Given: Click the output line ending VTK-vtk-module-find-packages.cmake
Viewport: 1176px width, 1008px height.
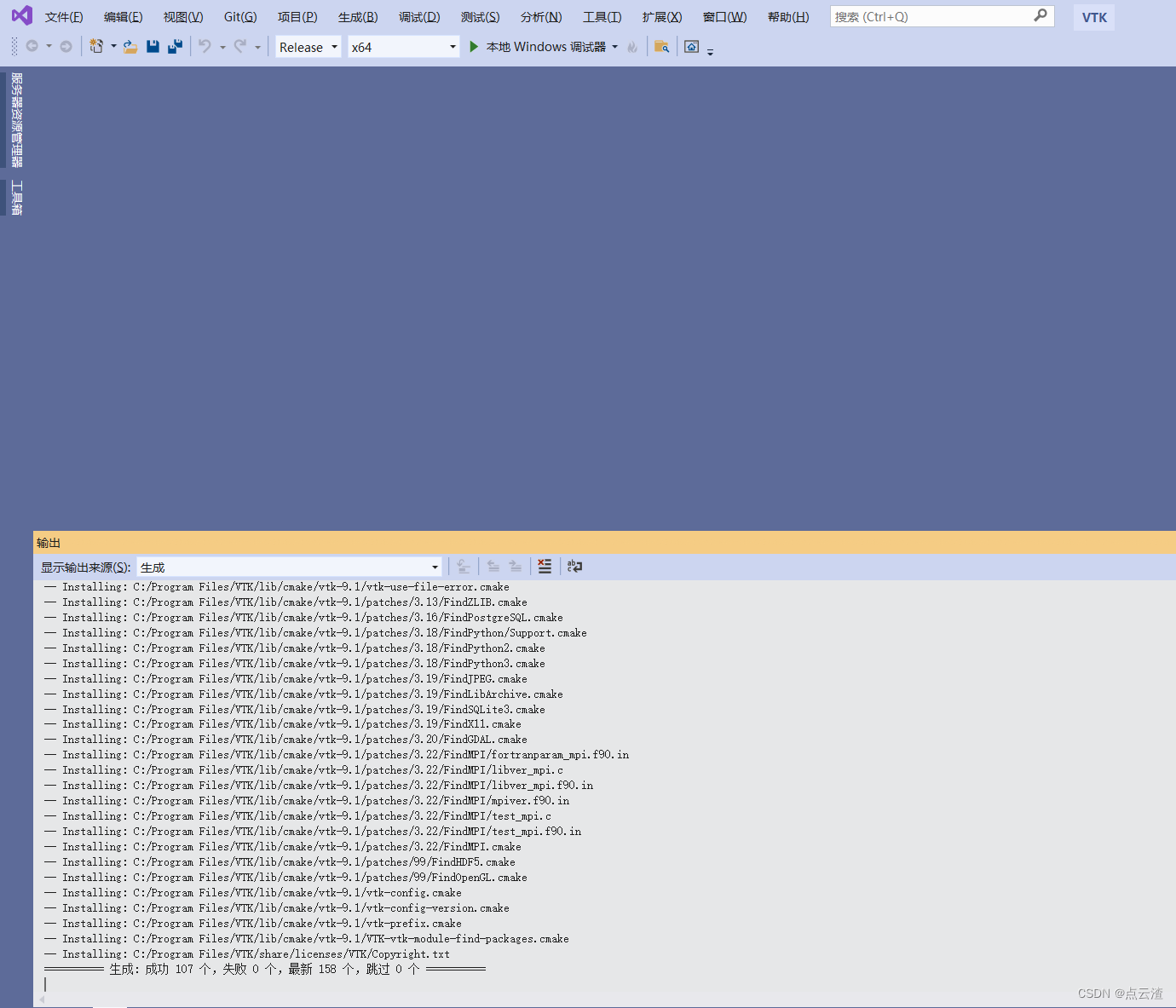Looking at the screenshot, I should click(307, 939).
